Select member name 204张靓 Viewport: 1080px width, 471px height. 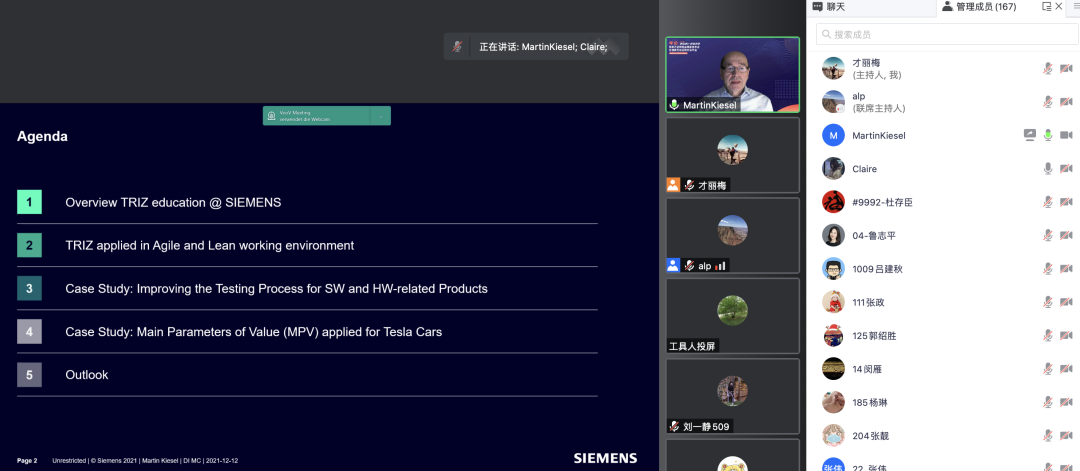point(871,436)
